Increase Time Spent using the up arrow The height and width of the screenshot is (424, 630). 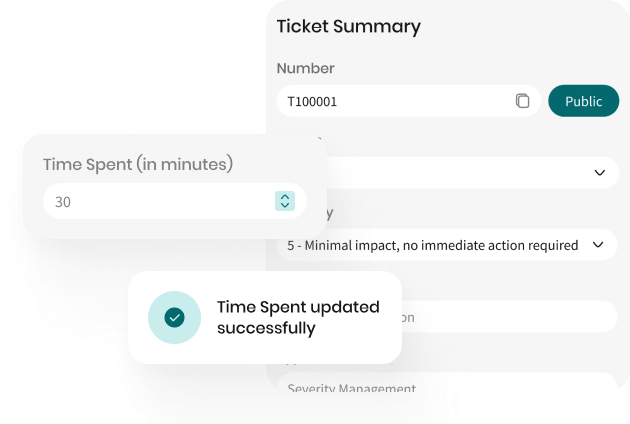tap(285, 197)
